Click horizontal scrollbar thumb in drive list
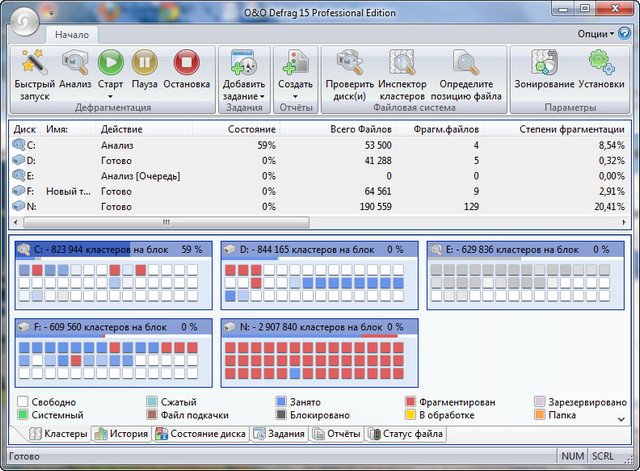Image resolution: width=640 pixels, height=471 pixels. (x=167, y=222)
